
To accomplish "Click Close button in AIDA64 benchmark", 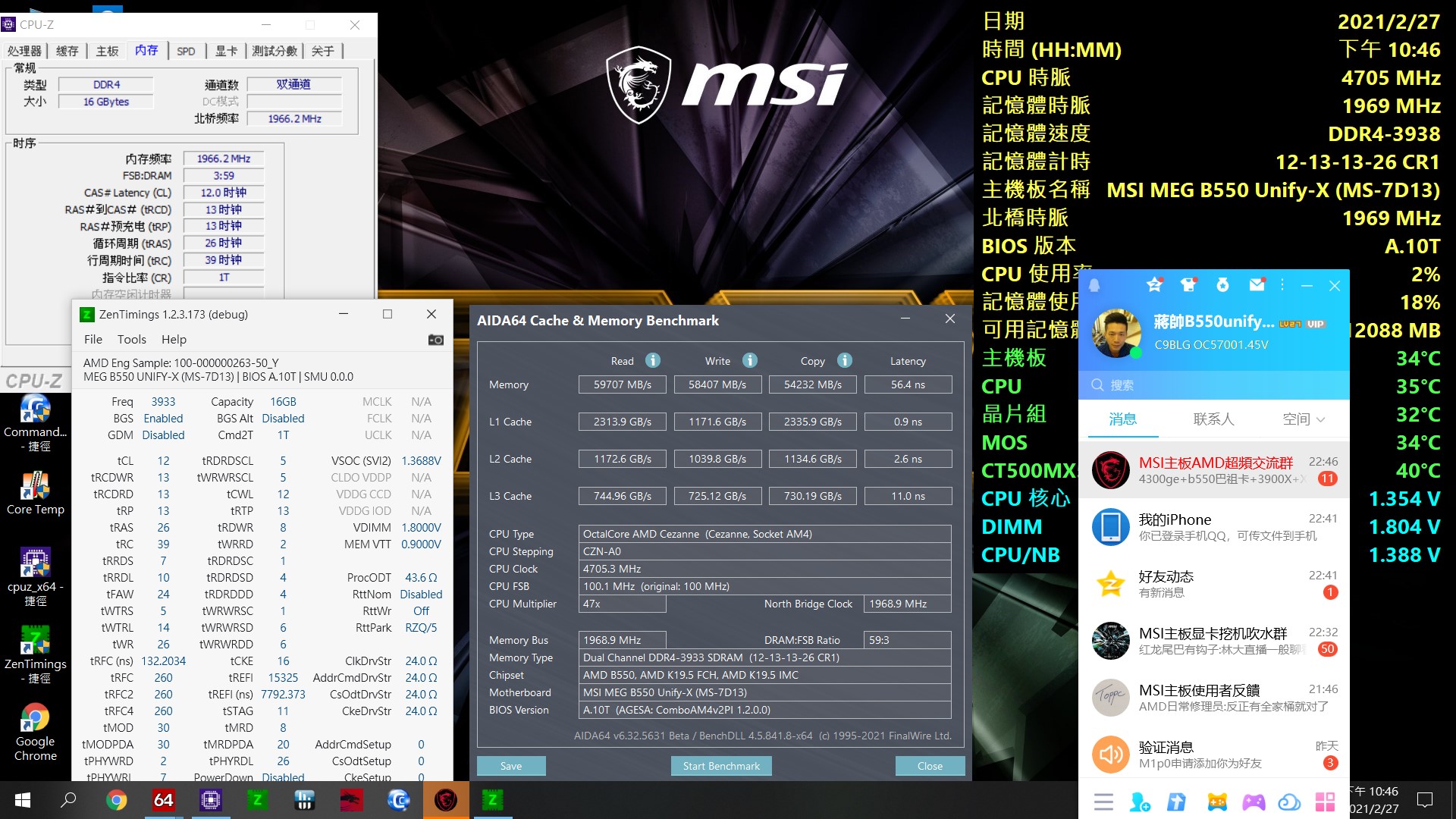I will tap(930, 766).
